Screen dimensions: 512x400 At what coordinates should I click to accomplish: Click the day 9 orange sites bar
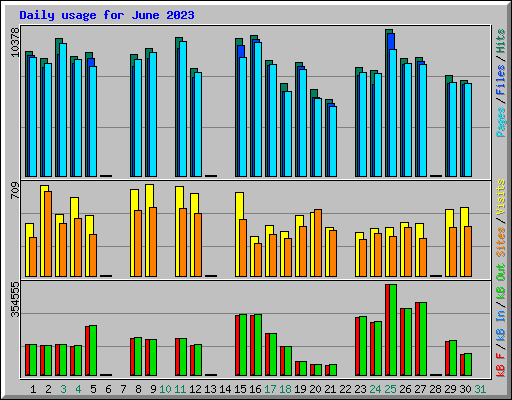pos(153,242)
